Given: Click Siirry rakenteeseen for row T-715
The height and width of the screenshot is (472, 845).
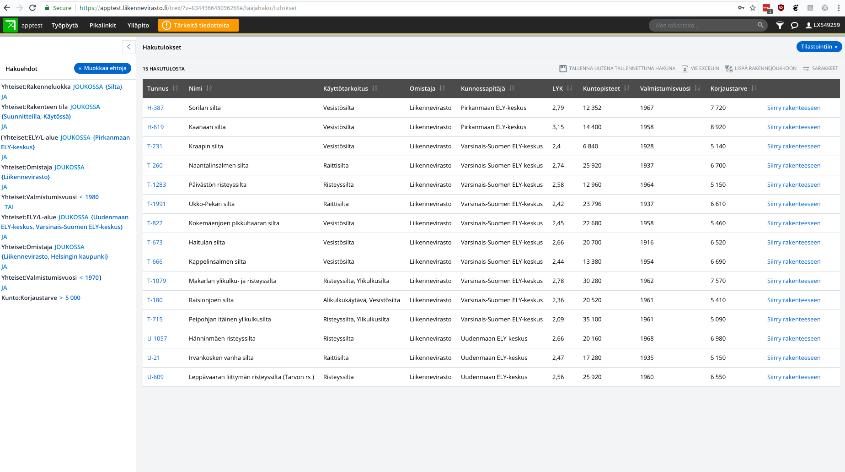Looking at the screenshot, I should [x=793, y=320].
